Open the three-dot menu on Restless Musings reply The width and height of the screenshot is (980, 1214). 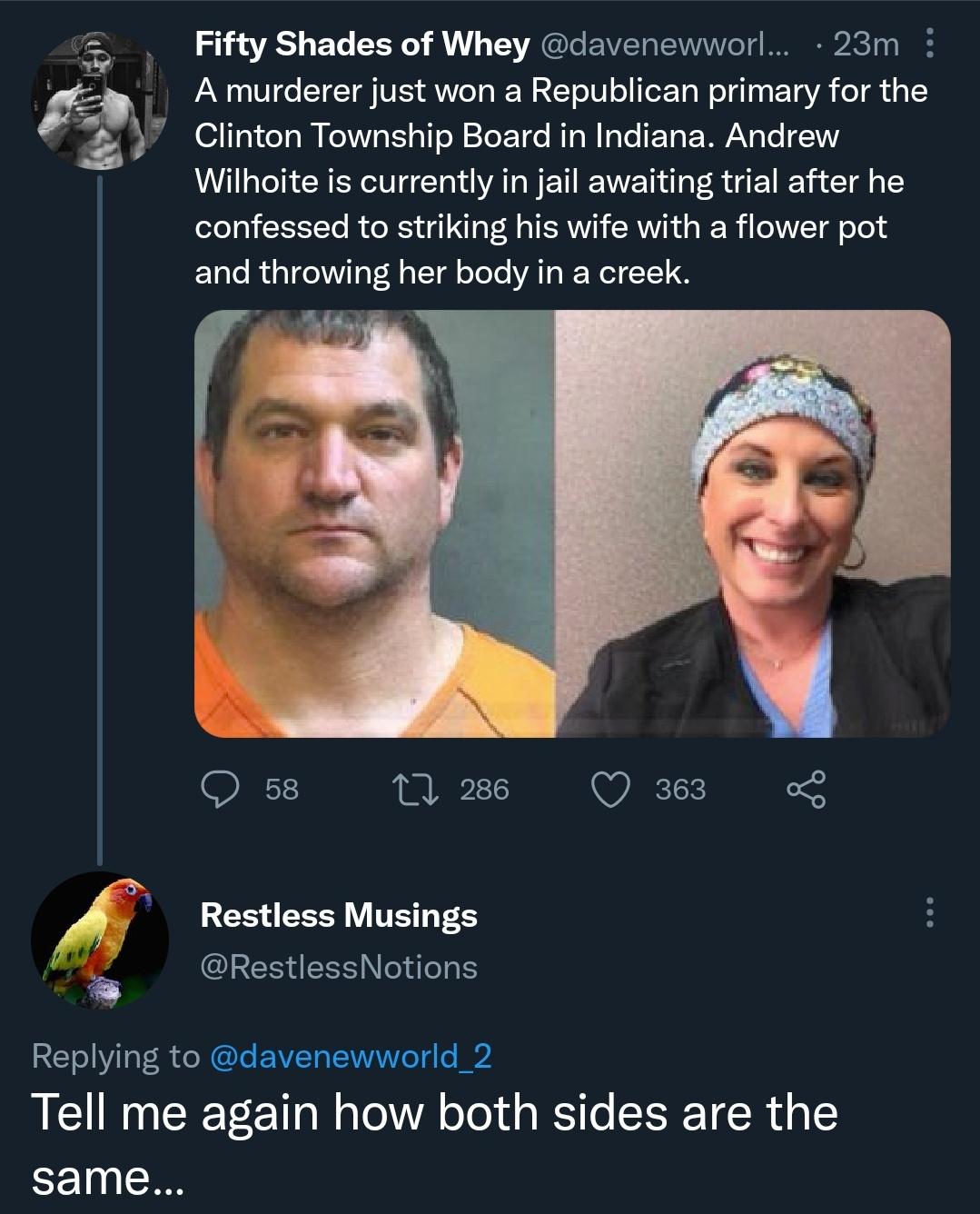pos(928,913)
